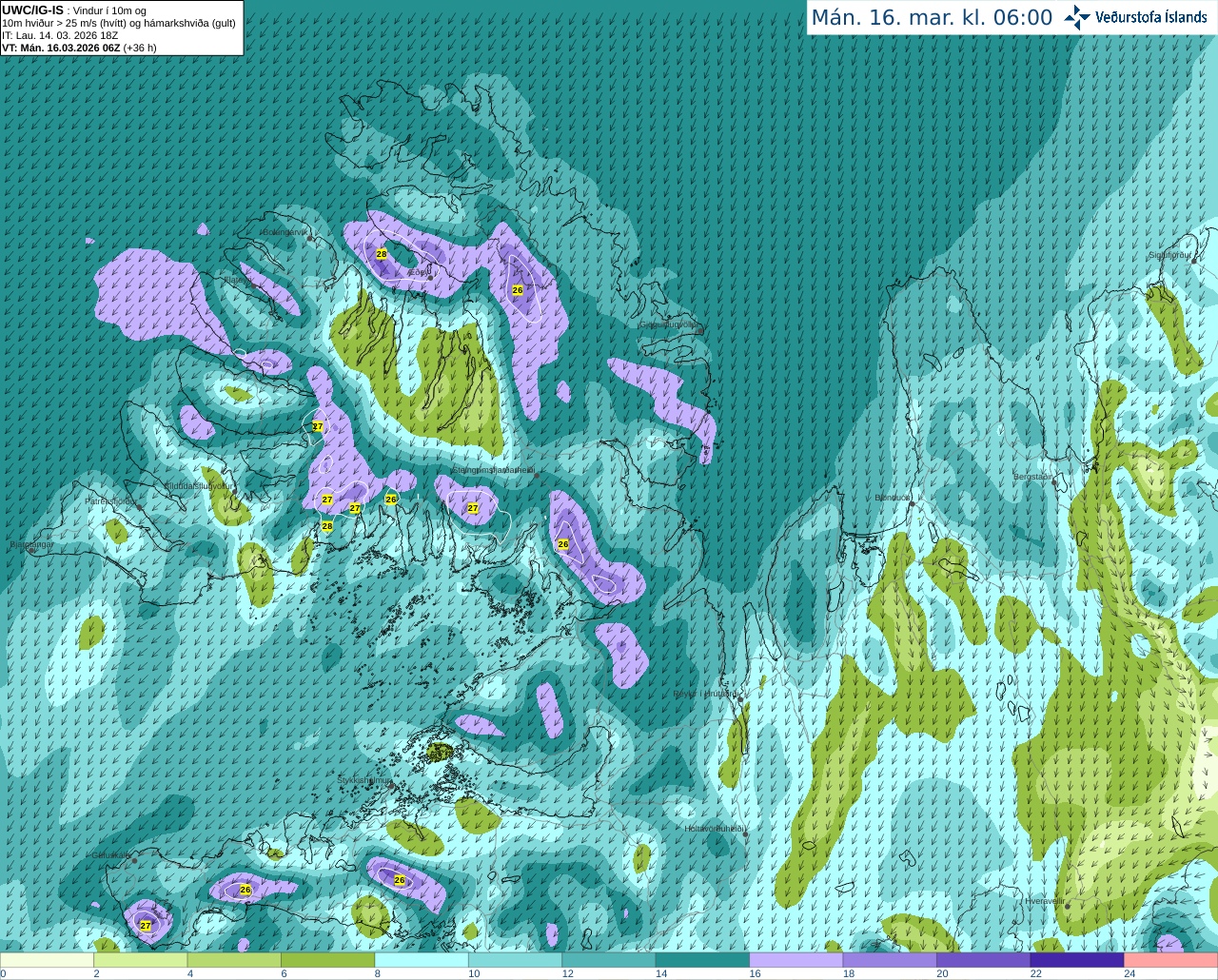This screenshot has height=980, width=1218.
Task: Click the Siglufjörður station label
Action: (x=1170, y=255)
